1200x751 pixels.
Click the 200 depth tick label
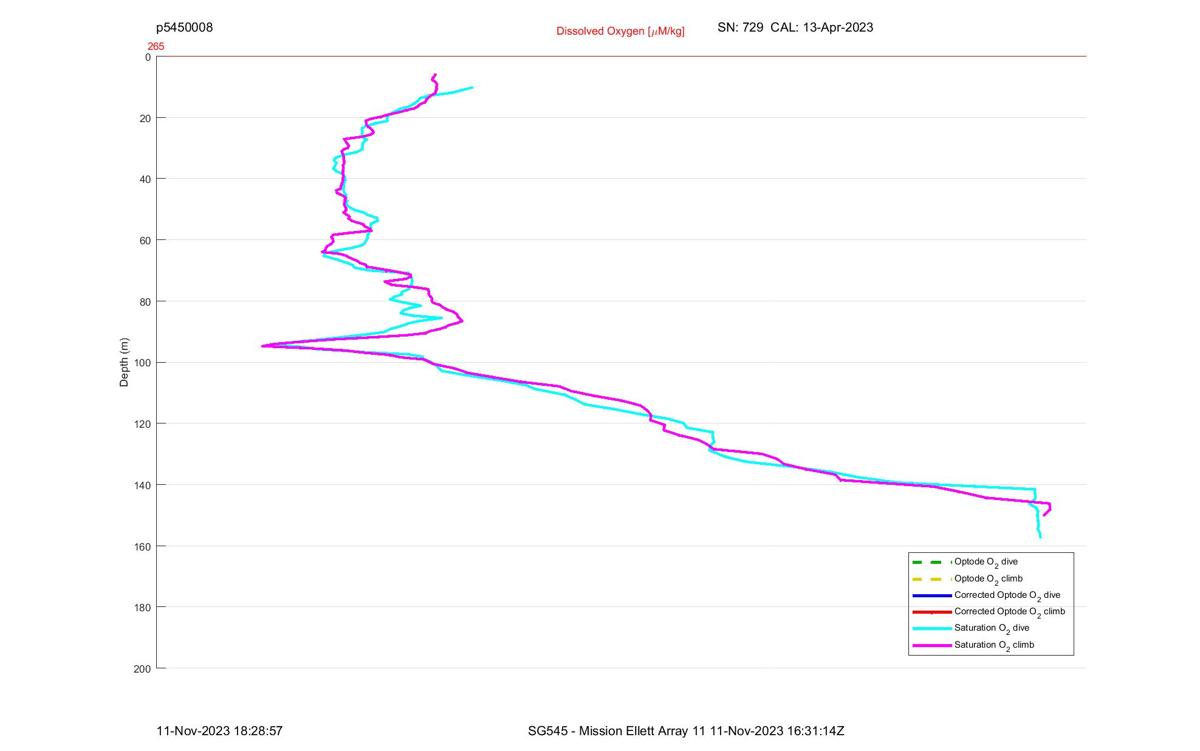tap(142, 668)
